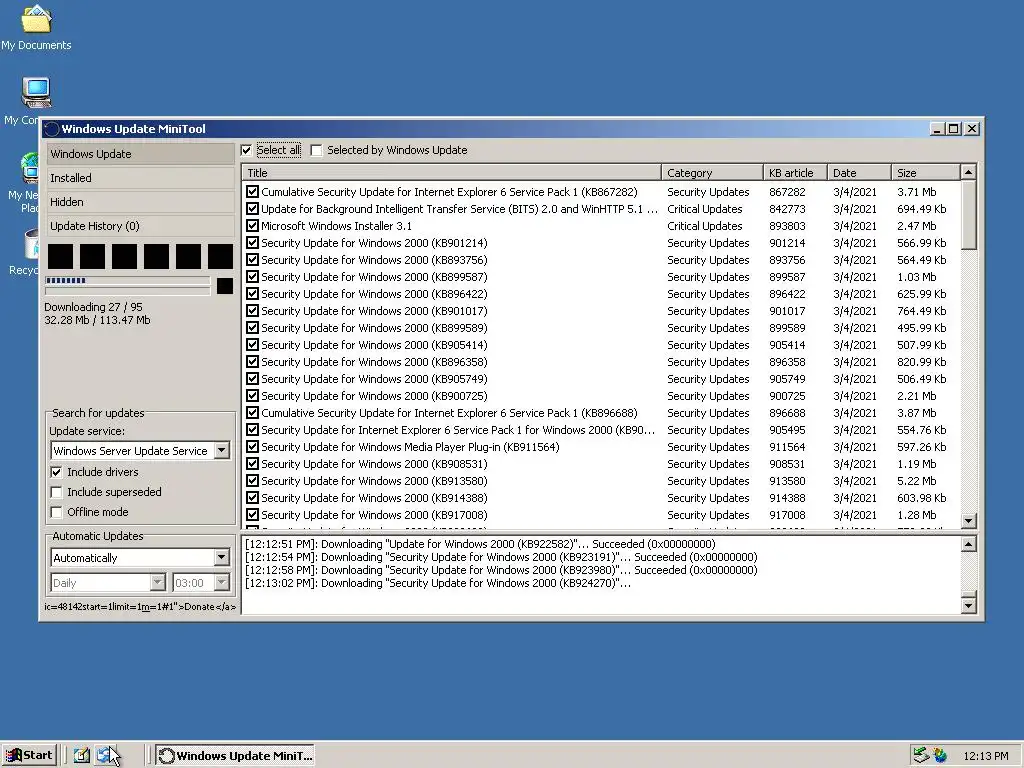Click KB article cell 908531
Viewport: 1024px width, 768px height.
click(x=787, y=464)
